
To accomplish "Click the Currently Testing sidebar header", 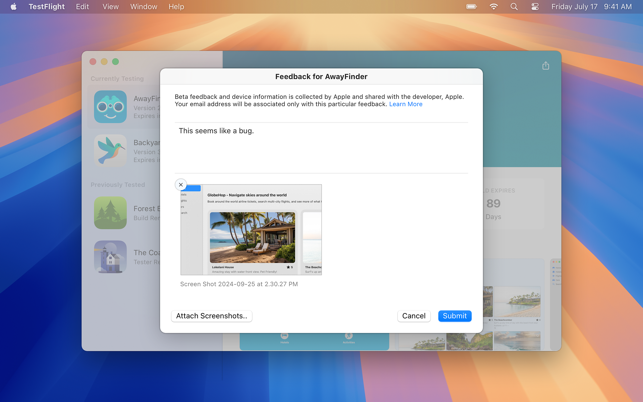I will point(117,78).
